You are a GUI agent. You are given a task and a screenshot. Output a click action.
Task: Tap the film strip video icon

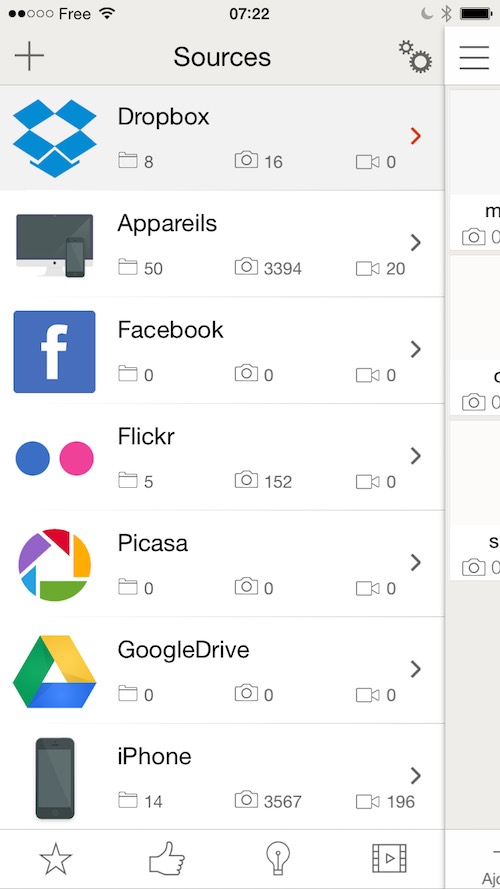click(389, 858)
